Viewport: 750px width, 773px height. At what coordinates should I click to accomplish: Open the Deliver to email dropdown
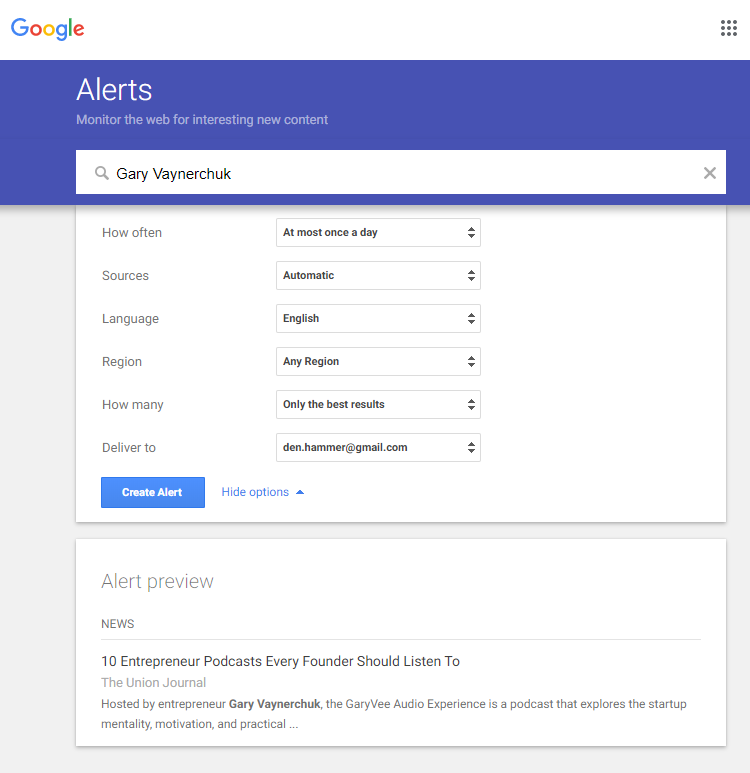(378, 448)
